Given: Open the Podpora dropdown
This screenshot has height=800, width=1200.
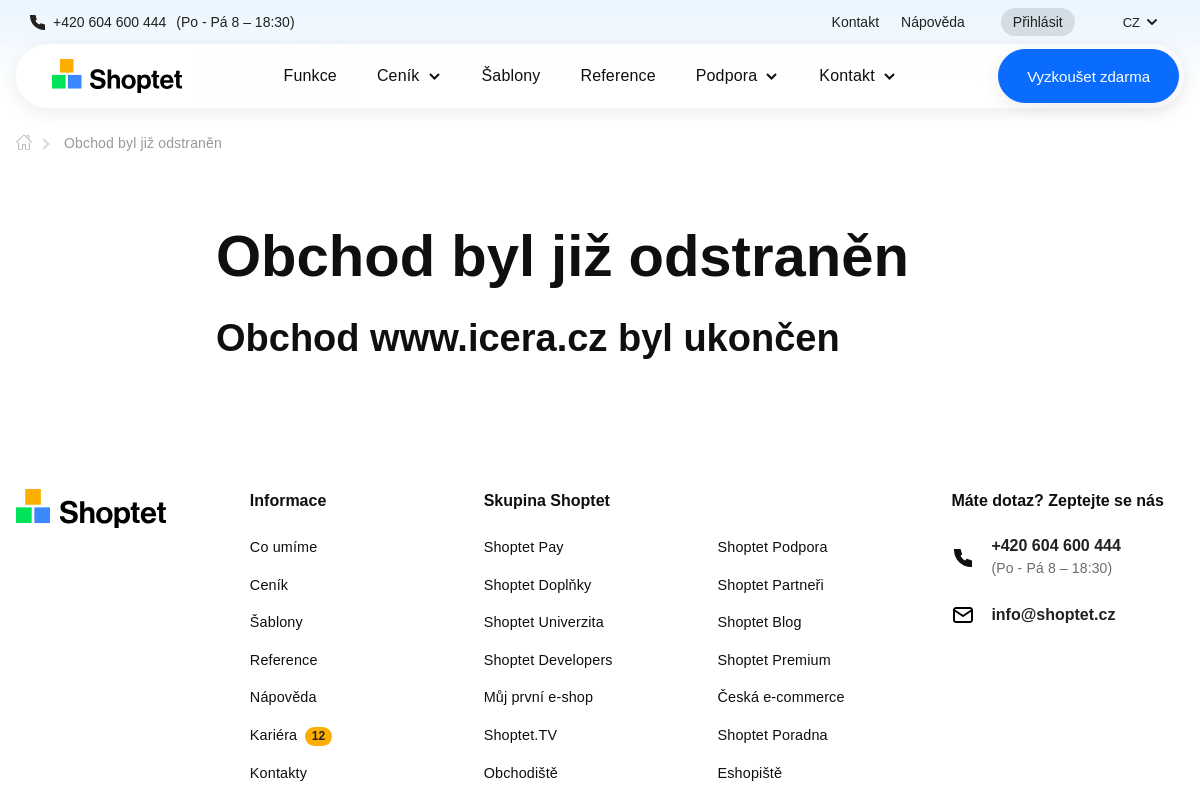Looking at the screenshot, I should tap(736, 75).
